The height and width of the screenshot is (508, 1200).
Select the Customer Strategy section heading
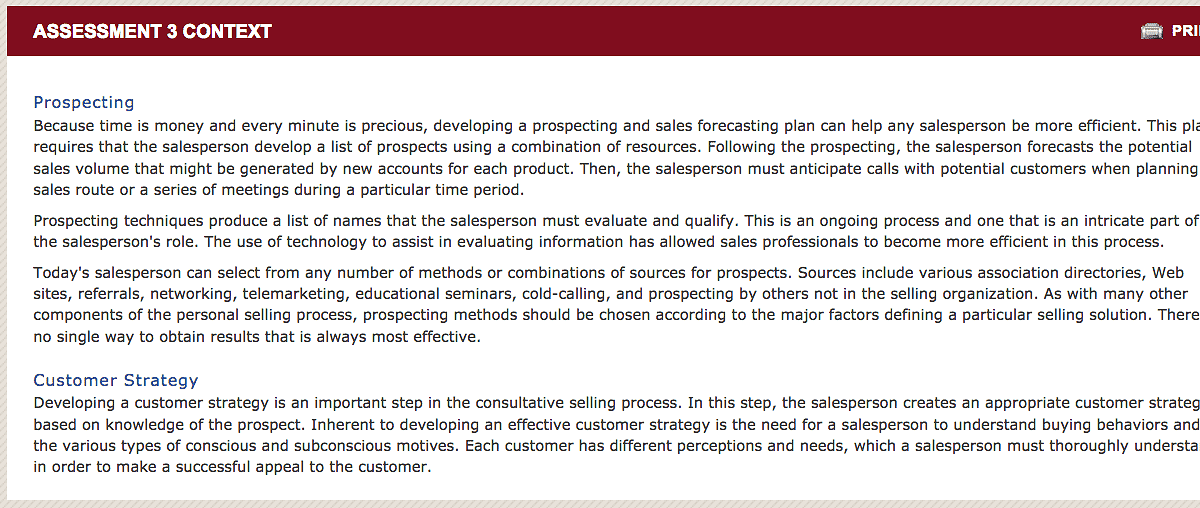pyautogui.click(x=116, y=380)
